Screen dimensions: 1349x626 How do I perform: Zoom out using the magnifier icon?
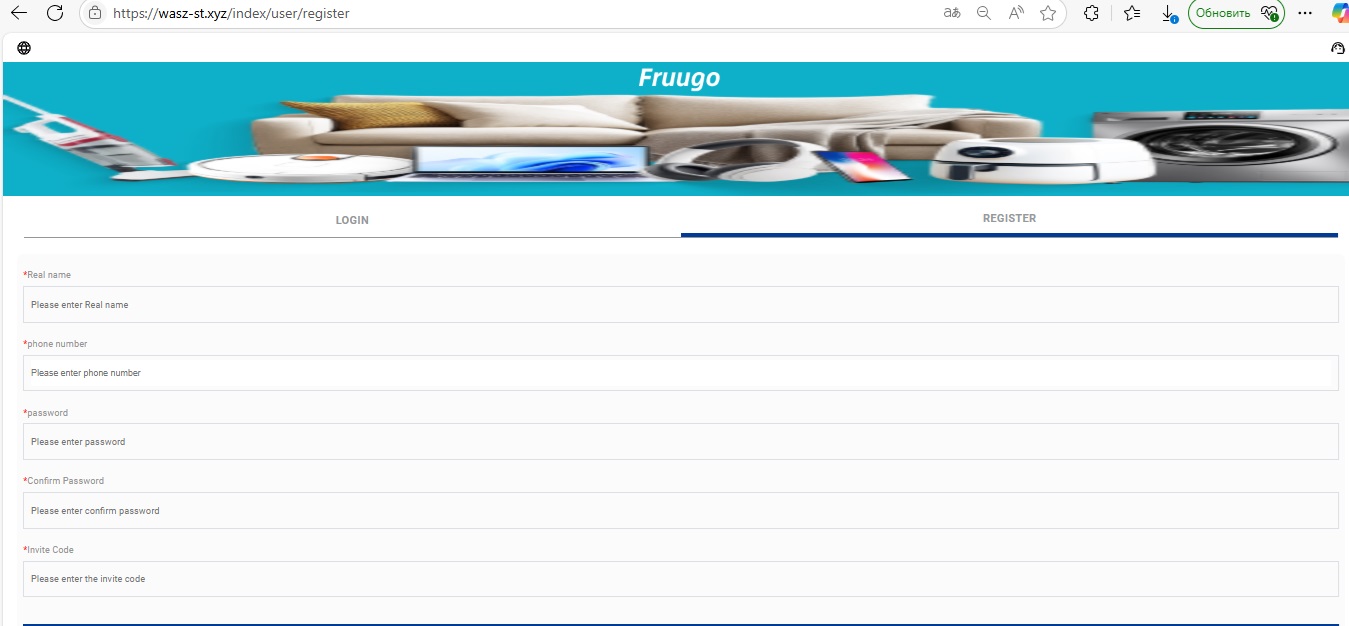984,13
